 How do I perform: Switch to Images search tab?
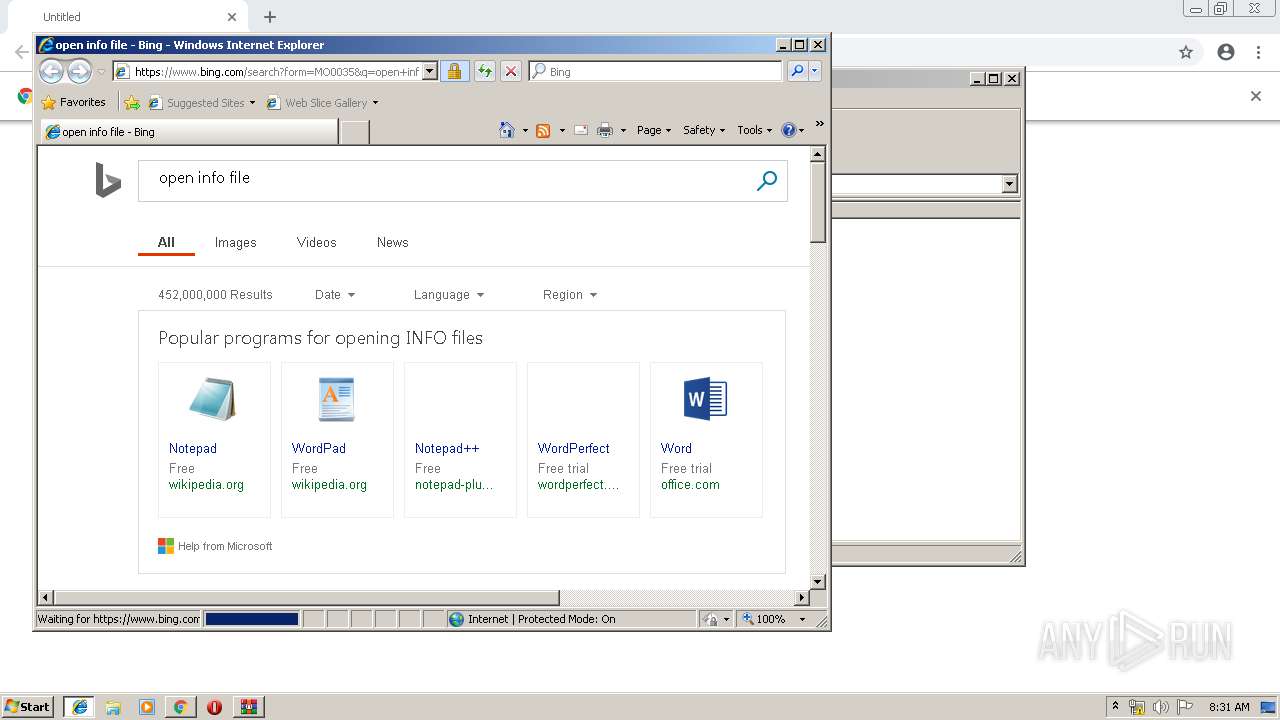click(x=235, y=242)
